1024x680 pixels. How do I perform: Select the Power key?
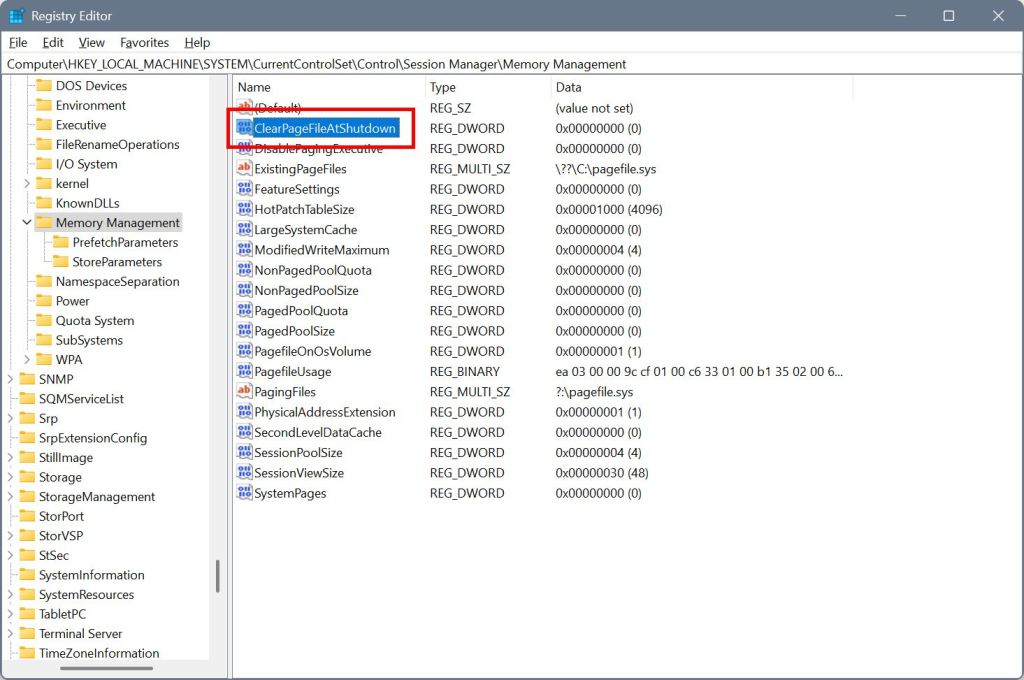(x=72, y=301)
